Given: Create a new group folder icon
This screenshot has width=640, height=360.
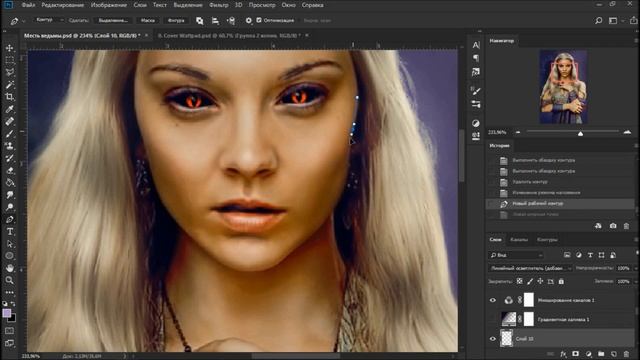Looking at the screenshot, I should pyautogui.click(x=601, y=354).
